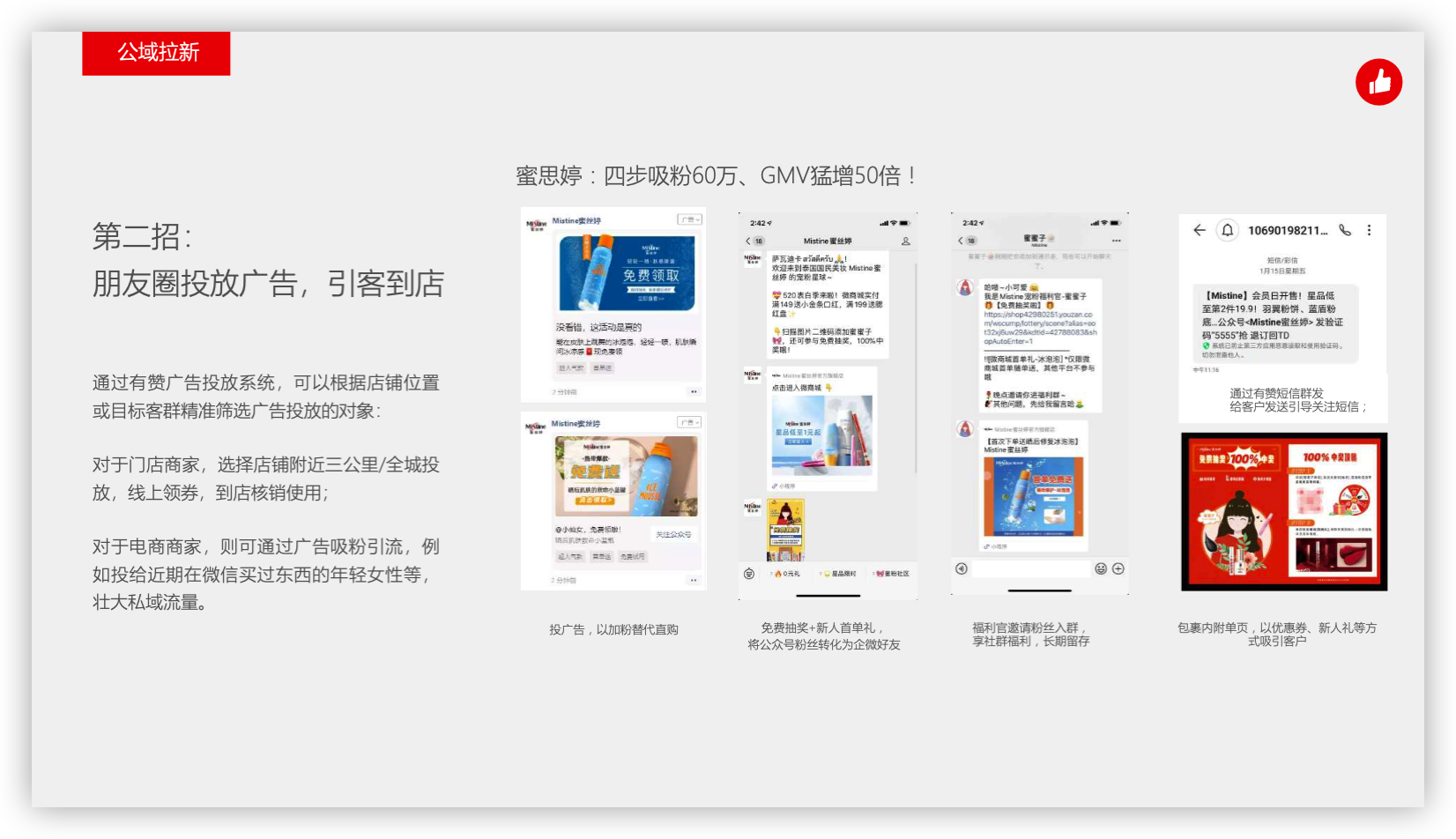Tap the bell icon beside number 10690198211
The image size is (1456, 839).
(x=1227, y=230)
